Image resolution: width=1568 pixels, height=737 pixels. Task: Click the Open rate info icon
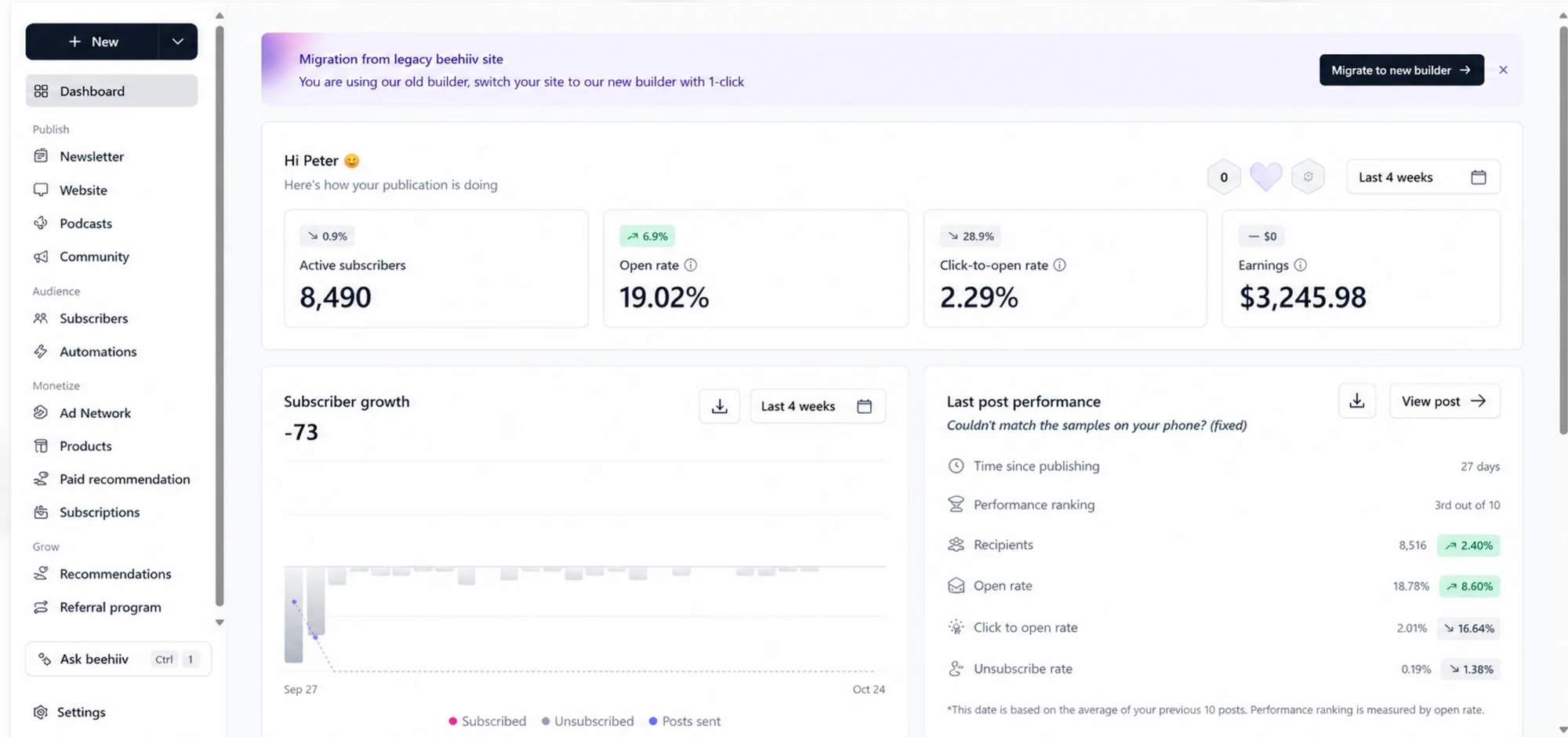[691, 265]
